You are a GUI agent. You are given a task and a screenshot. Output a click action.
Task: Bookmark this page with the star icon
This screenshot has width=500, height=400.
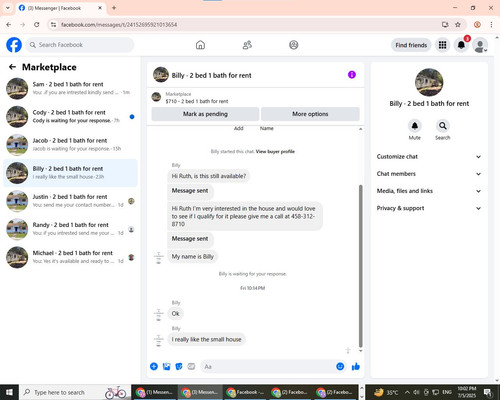(458, 25)
